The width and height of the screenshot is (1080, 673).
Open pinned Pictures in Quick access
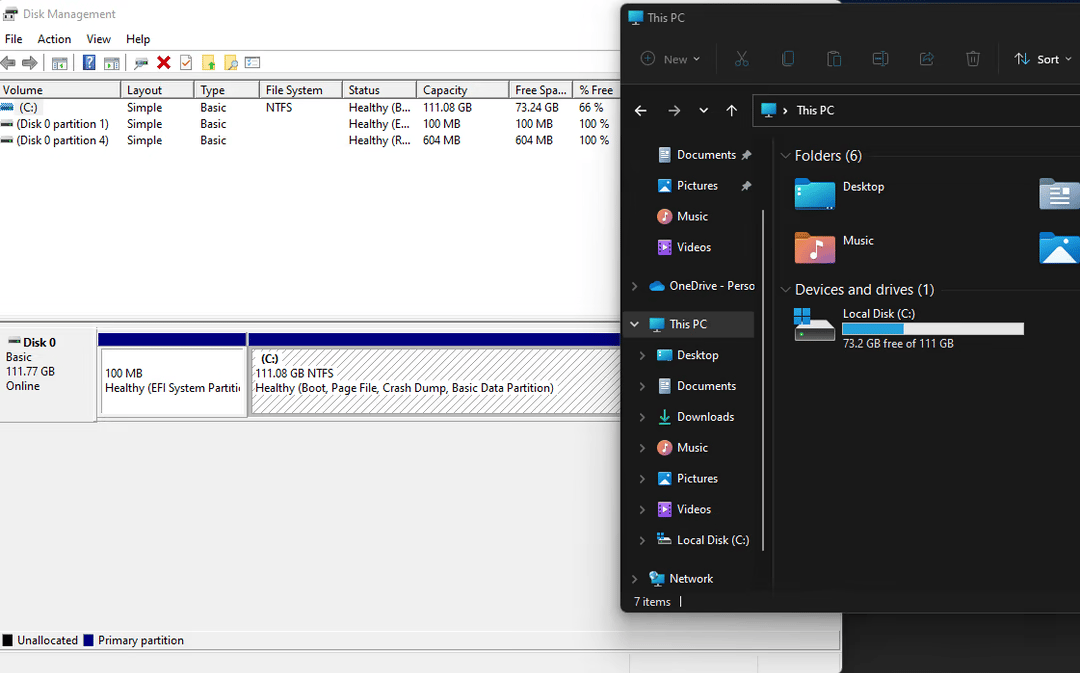pos(704,186)
